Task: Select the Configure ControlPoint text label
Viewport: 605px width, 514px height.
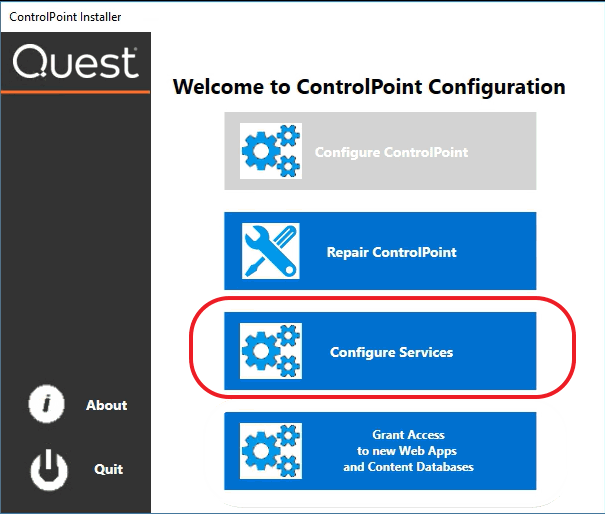Action: (391, 153)
